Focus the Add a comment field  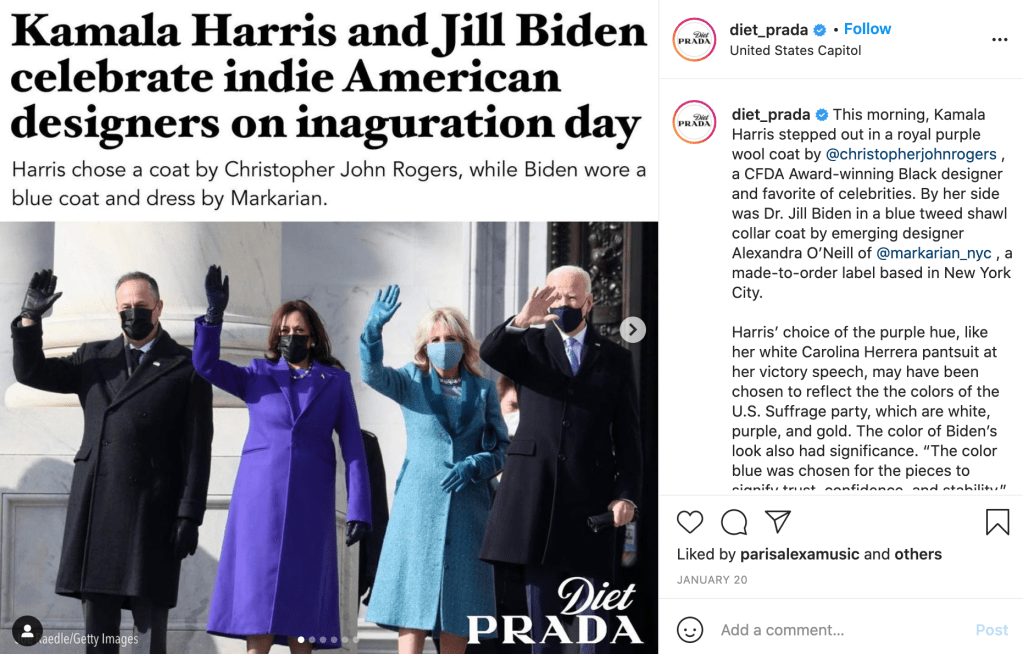pyautogui.click(x=842, y=630)
